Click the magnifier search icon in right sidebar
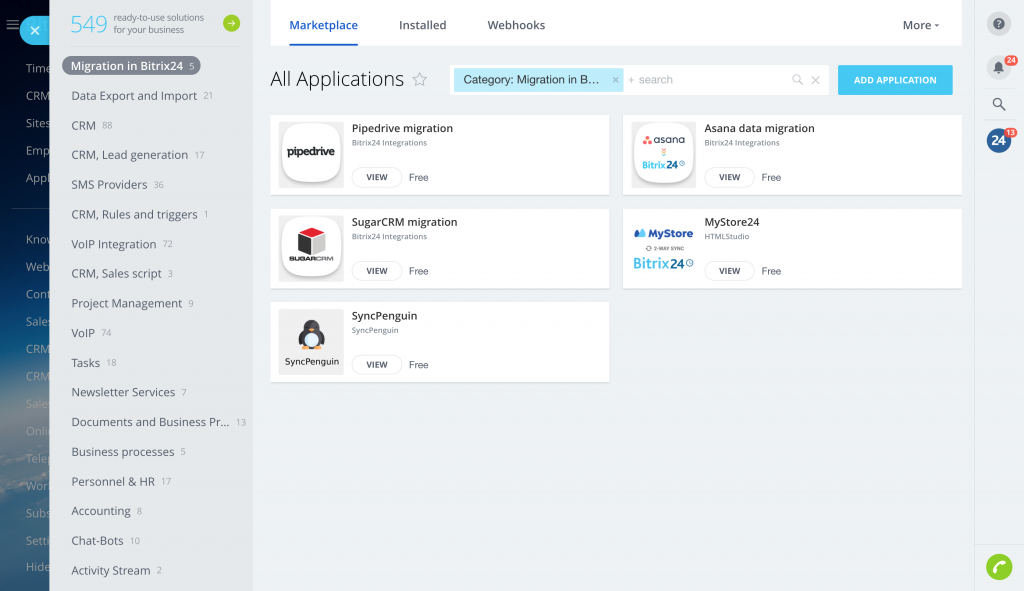Viewport: 1024px width, 591px height. click(x=998, y=104)
